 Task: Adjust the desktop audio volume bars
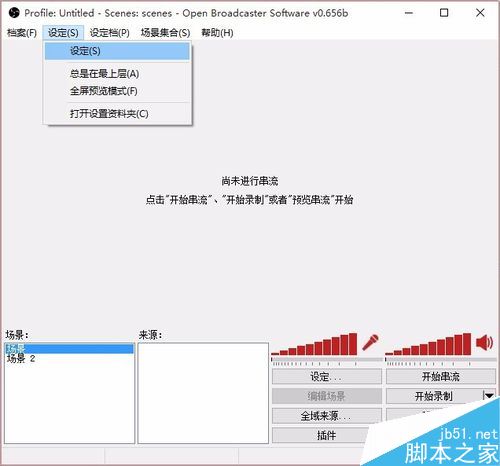coord(428,344)
